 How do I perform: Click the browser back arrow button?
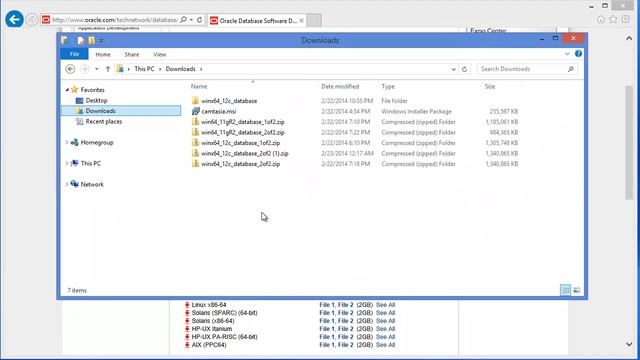14,19
